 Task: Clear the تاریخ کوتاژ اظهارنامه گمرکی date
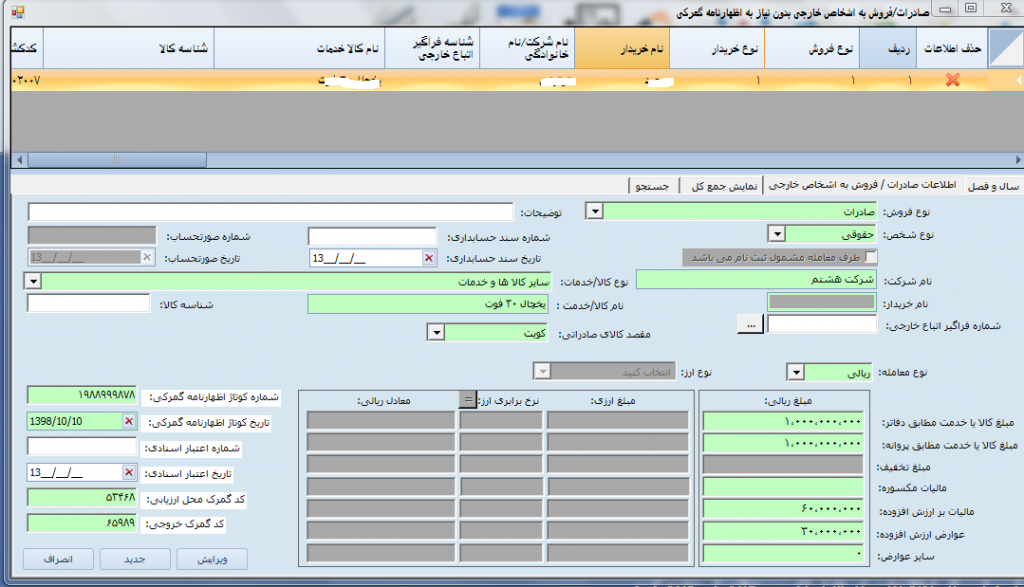[x=129, y=421]
